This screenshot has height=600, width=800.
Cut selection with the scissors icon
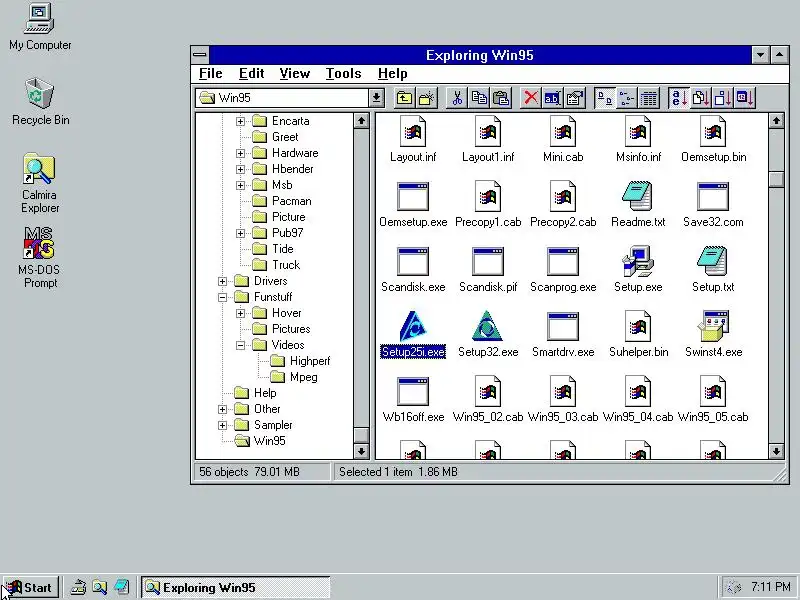pyautogui.click(x=457, y=98)
